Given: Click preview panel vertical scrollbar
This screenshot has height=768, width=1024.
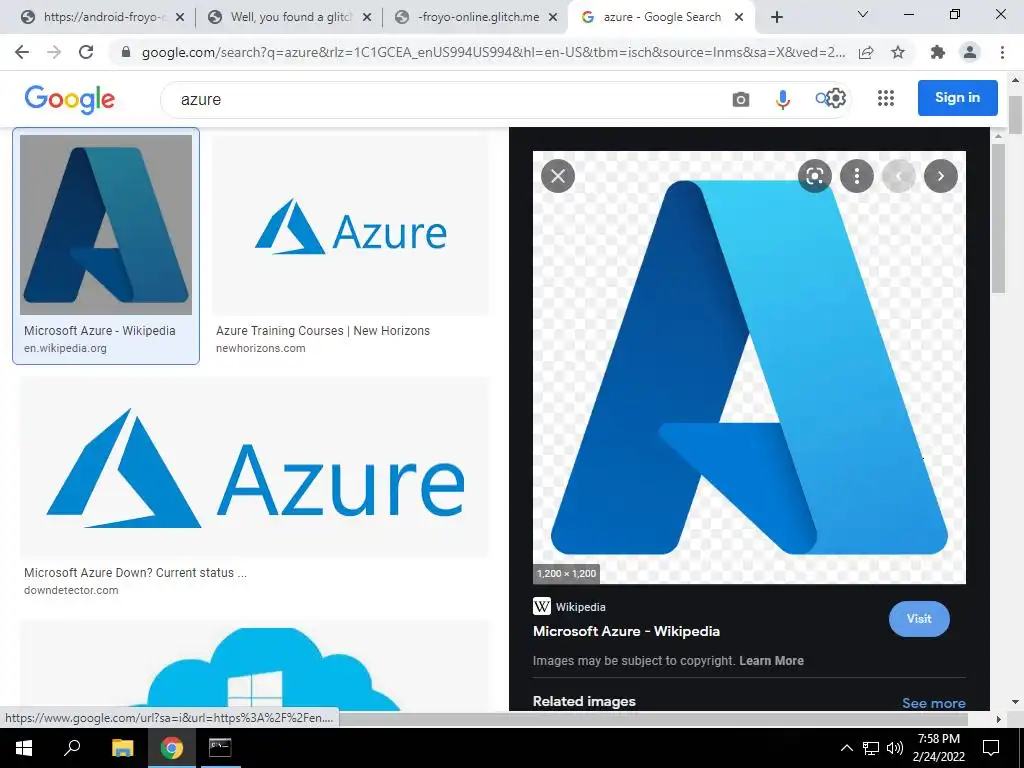Looking at the screenshot, I should pyautogui.click(x=998, y=218).
